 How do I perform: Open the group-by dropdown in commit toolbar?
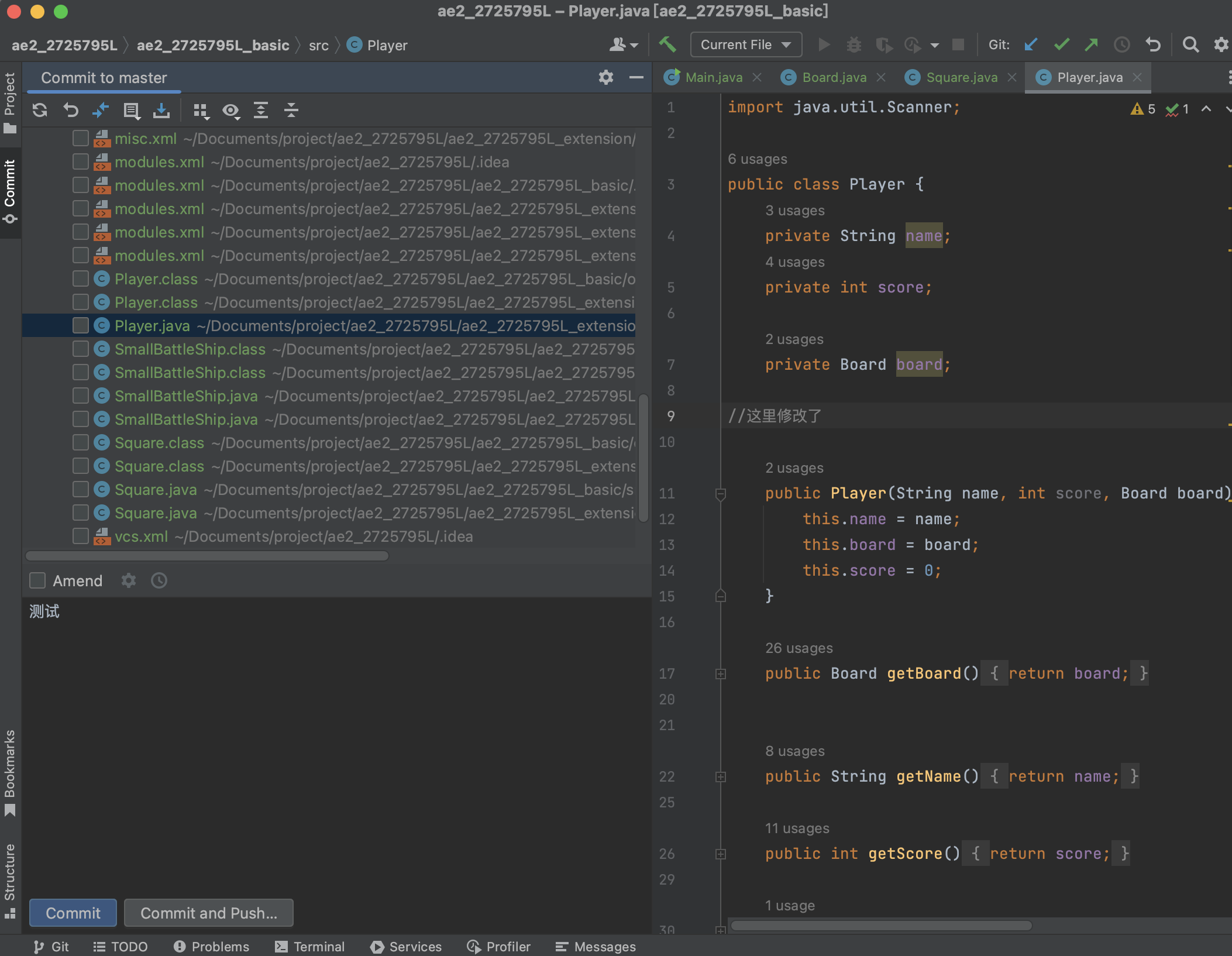(x=201, y=110)
